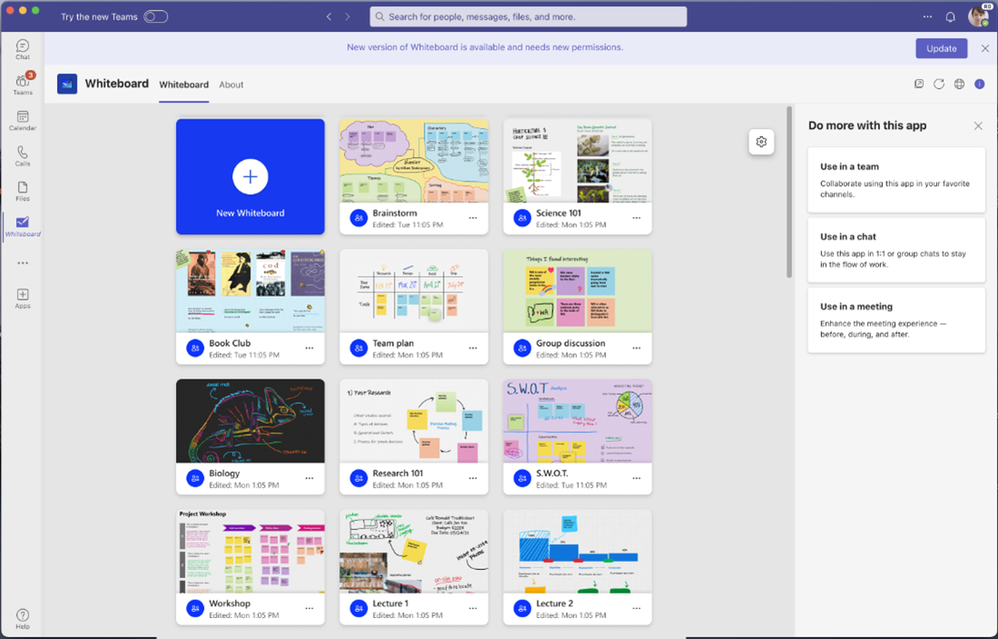Viewport: 998px width, 639px height.
Task: Go forward with the navigation arrow
Action: pos(348,17)
